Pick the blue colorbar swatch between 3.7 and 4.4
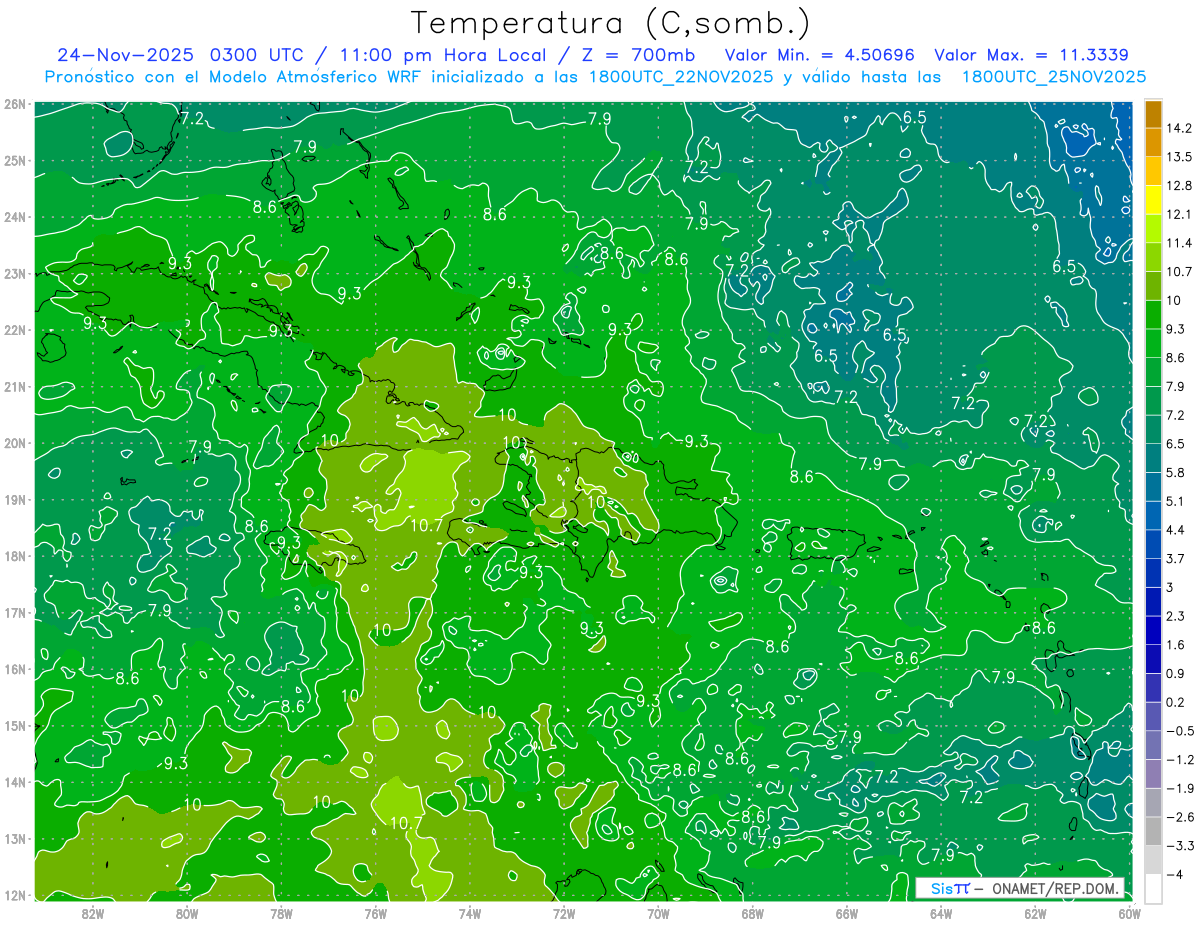Viewport: 1200px width, 927px height. click(x=1153, y=545)
